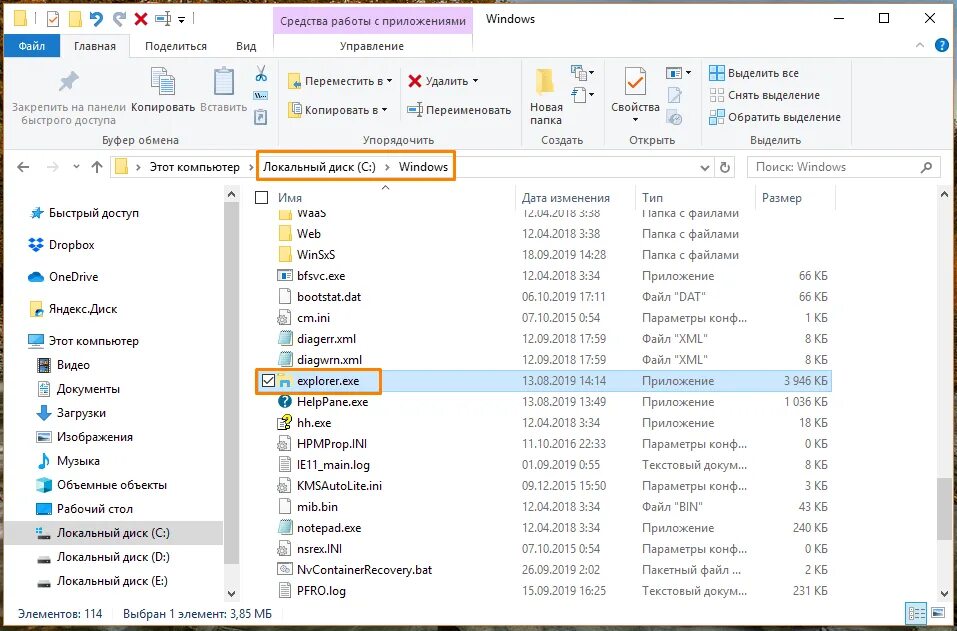Click the Properties icon in the Open group
The width and height of the screenshot is (957, 631).
pos(635,82)
